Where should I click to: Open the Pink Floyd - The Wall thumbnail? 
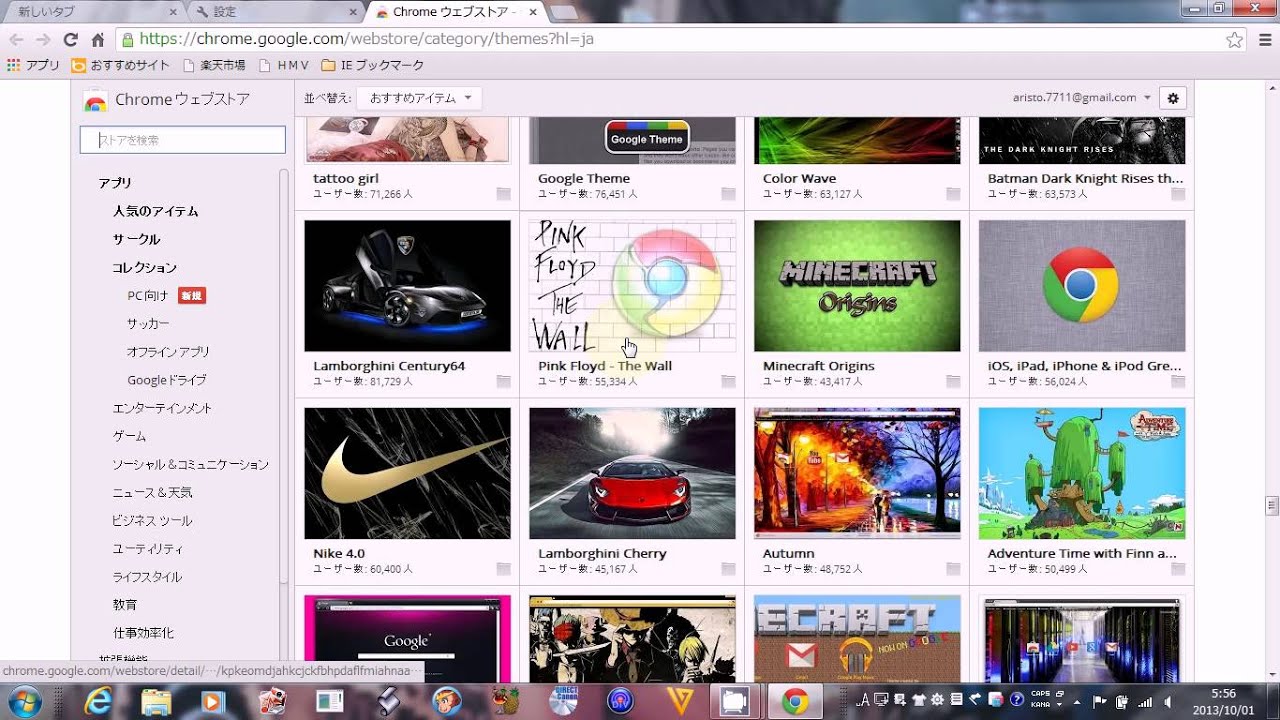(632, 286)
